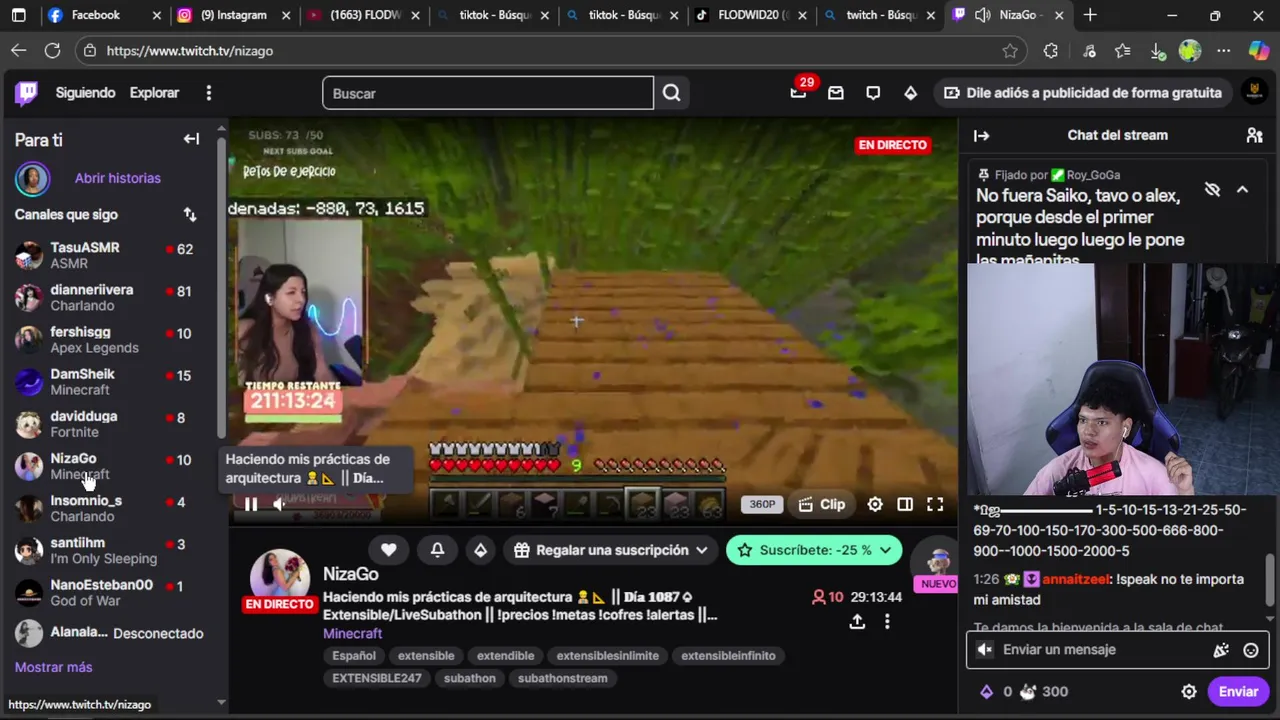Image resolution: width=1280 pixels, height=720 pixels.
Task: Open the browser extensions puzzle icon
Action: (1050, 51)
